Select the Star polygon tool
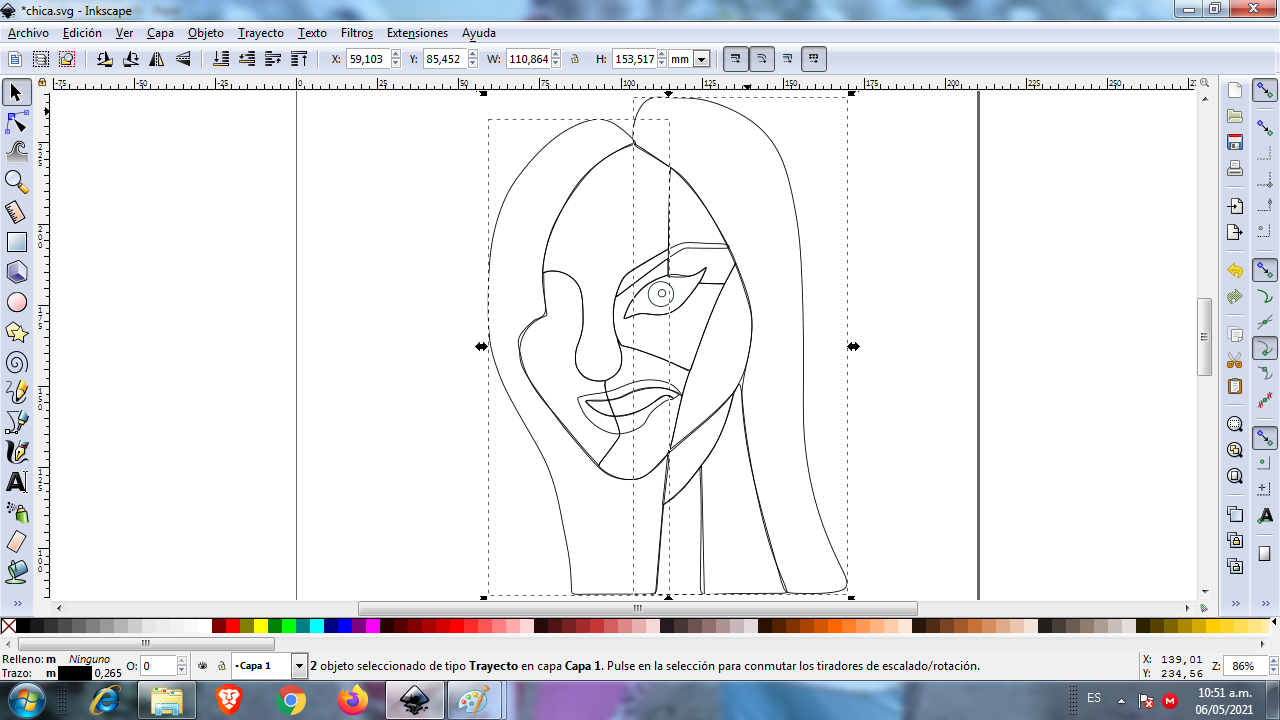 click(x=16, y=332)
